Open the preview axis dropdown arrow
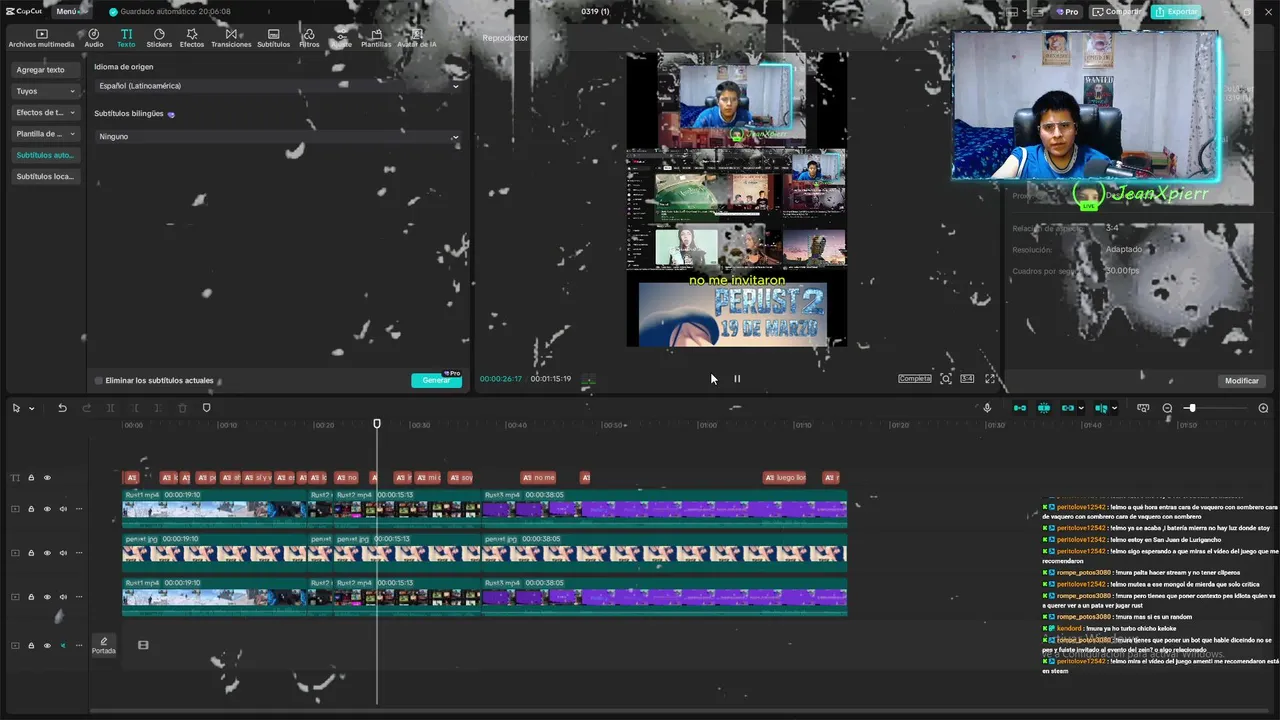1280x720 pixels. [x=1114, y=408]
